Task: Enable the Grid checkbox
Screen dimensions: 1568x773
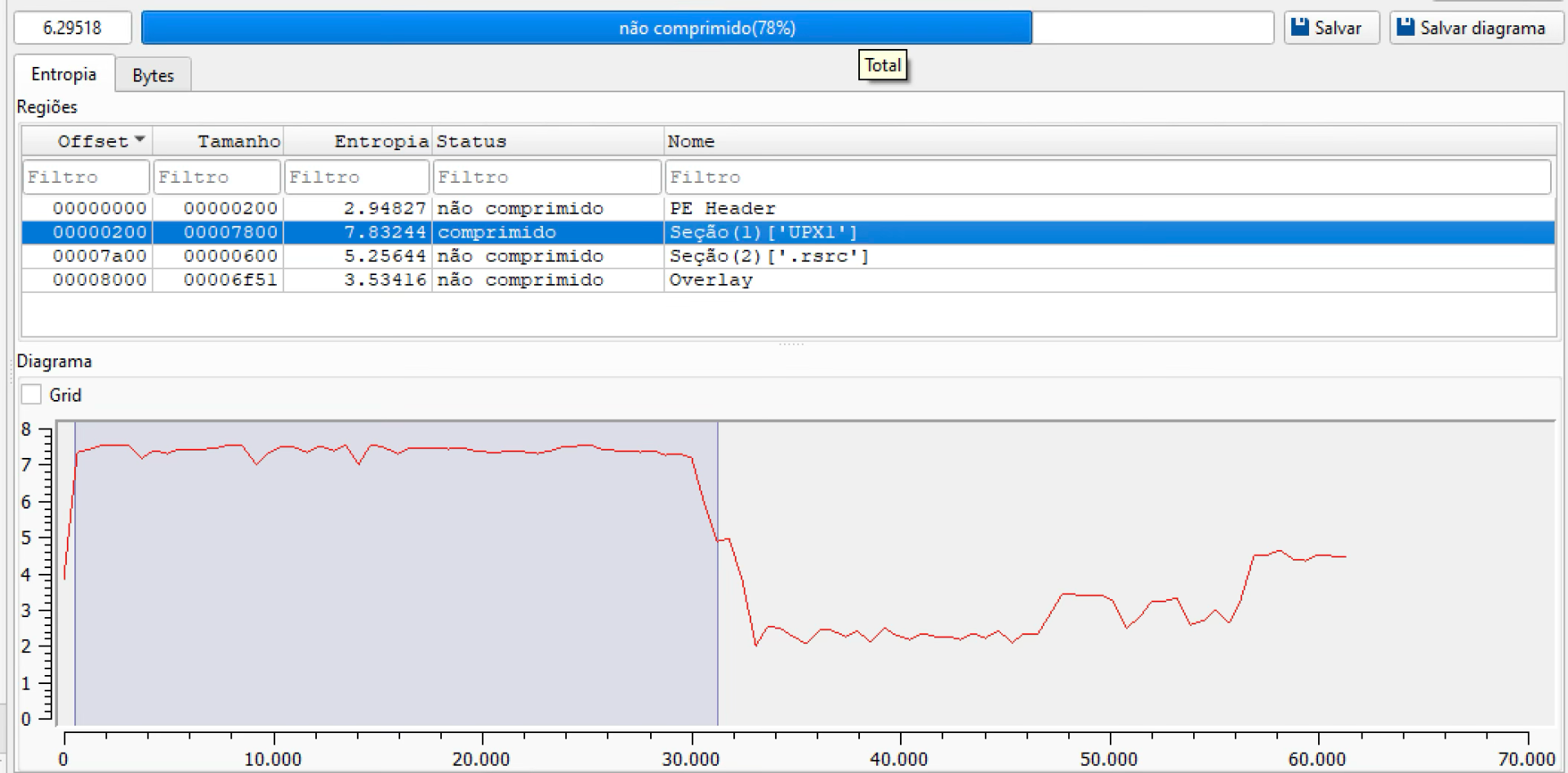Action: (x=31, y=394)
